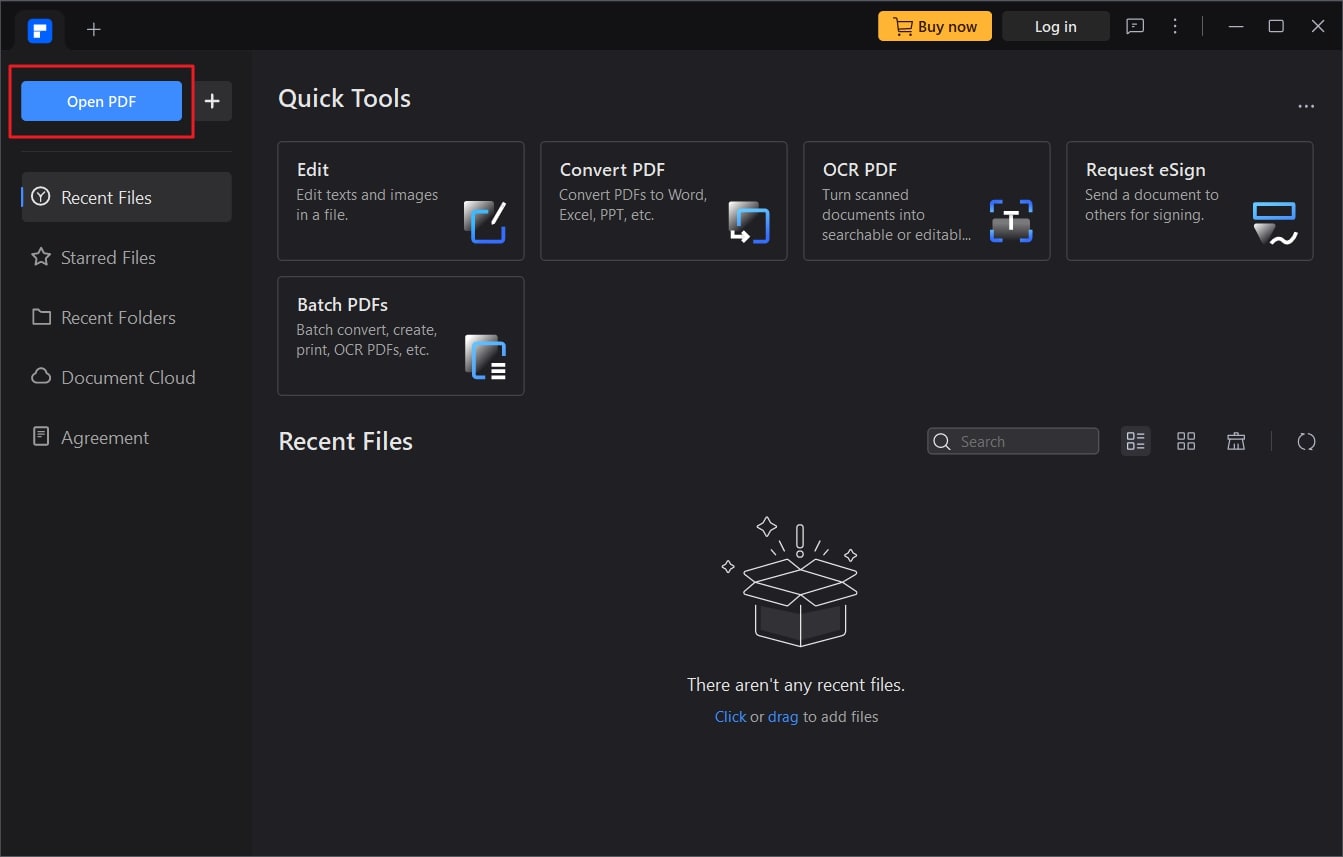Click the blue 'Click' link to add files
This screenshot has width=1343, height=857.
pos(730,716)
